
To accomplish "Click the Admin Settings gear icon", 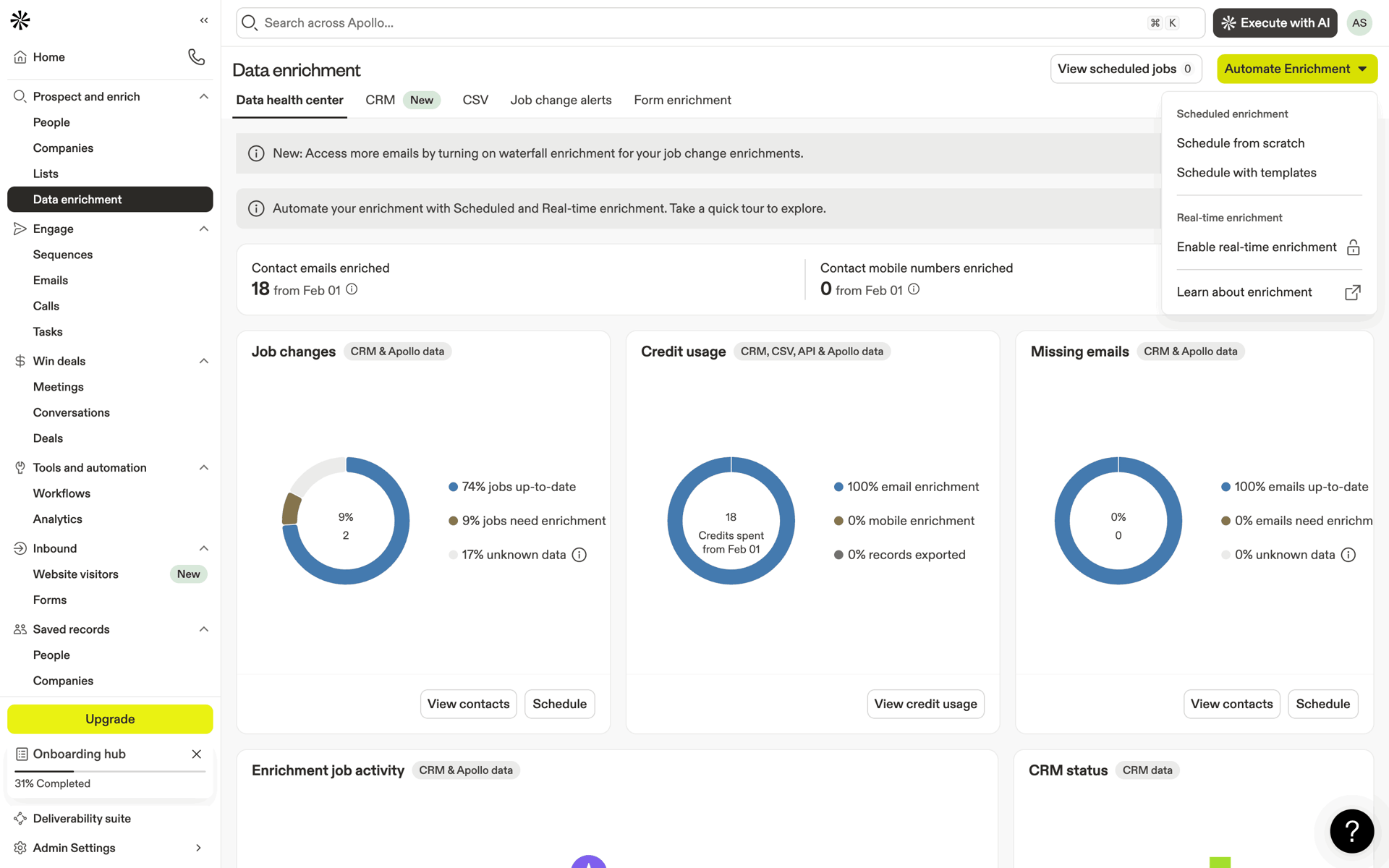I will (x=20, y=848).
